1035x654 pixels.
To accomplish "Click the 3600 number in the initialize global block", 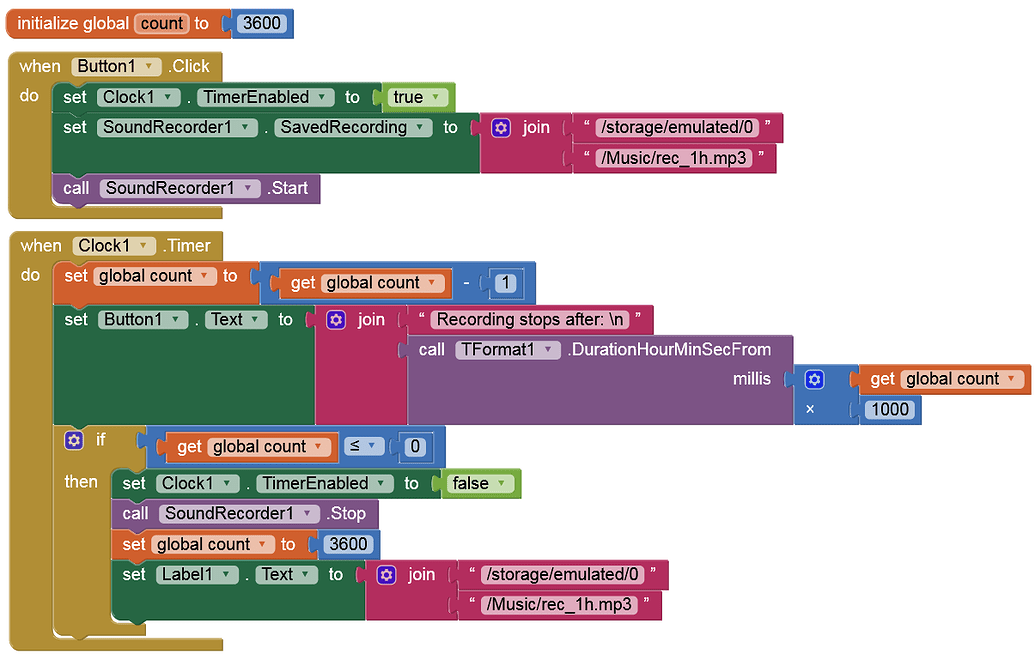I will 262,24.
